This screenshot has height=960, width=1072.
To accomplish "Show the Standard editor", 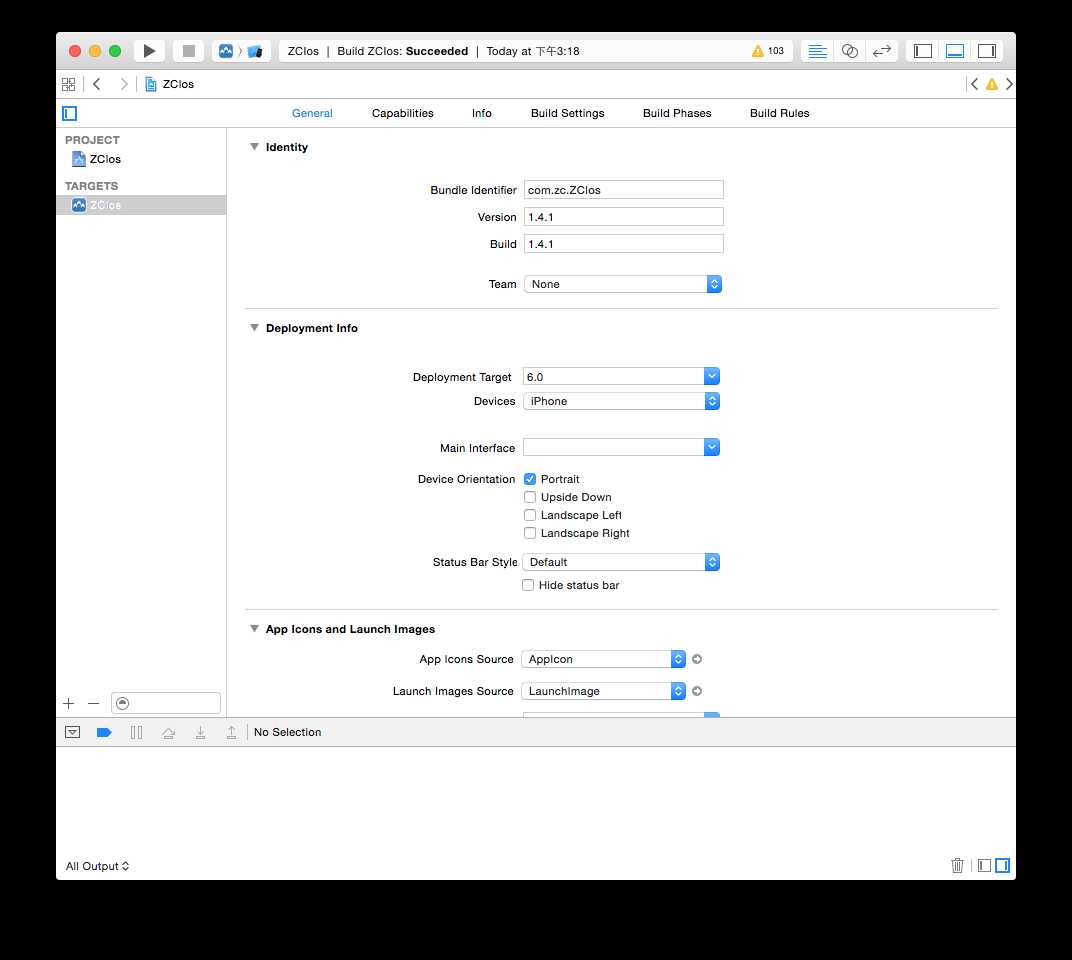I will [817, 51].
